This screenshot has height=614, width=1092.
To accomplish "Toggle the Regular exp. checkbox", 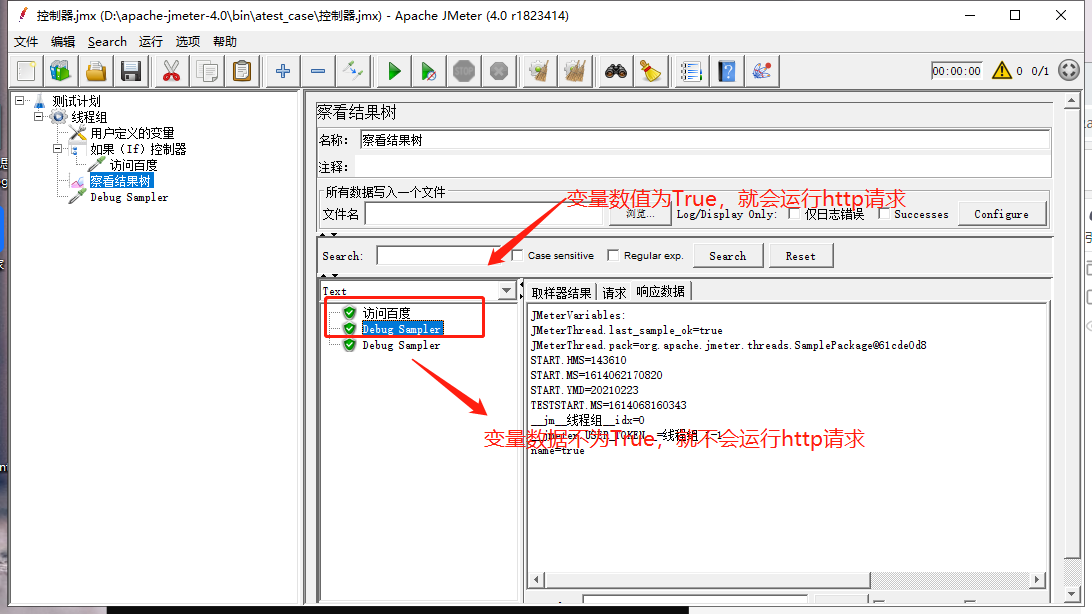I will 613,255.
